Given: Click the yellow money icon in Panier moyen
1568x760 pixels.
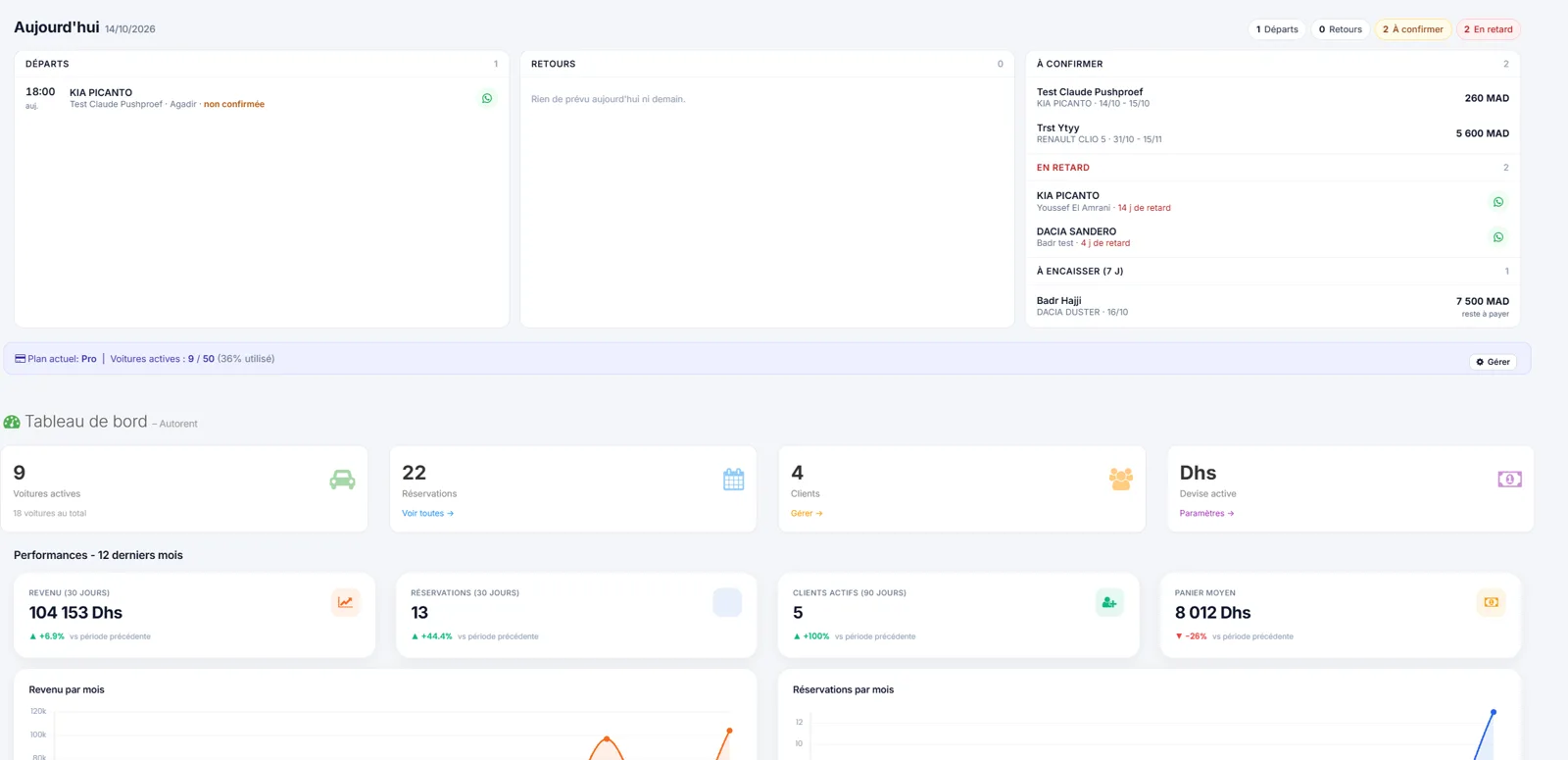Looking at the screenshot, I should coord(1491,602).
